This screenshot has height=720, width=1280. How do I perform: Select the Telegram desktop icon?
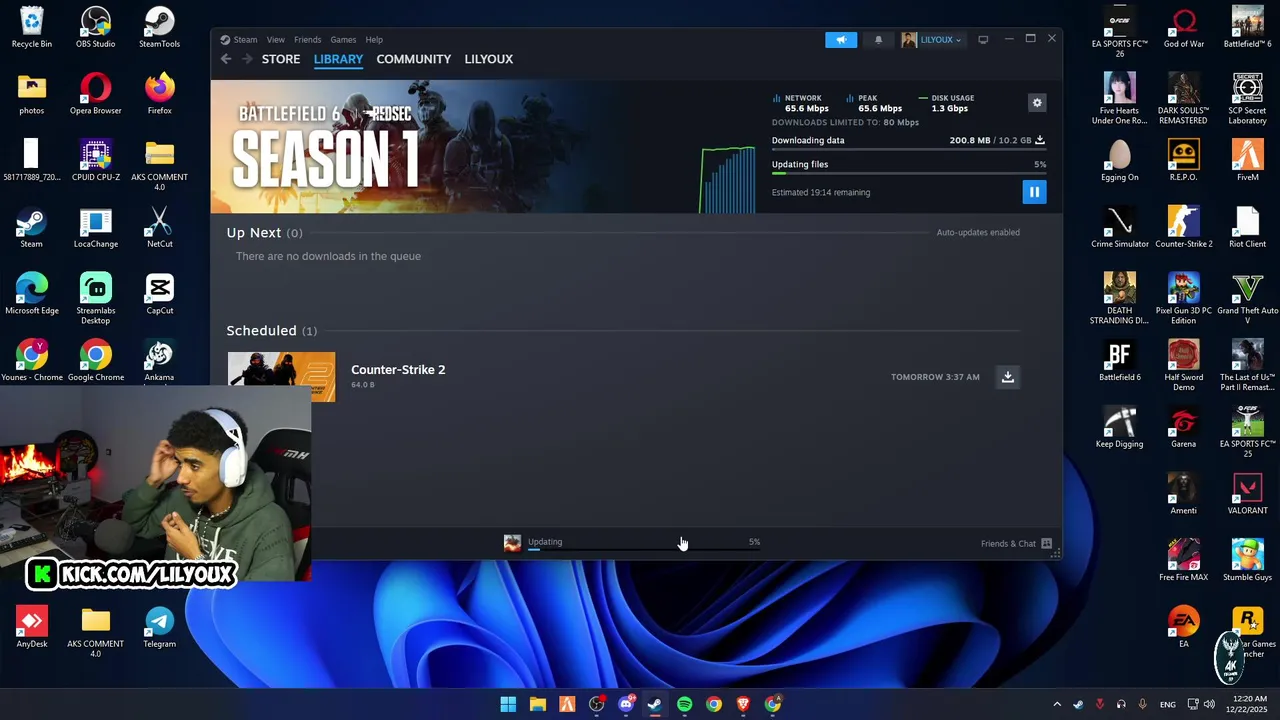(160, 627)
